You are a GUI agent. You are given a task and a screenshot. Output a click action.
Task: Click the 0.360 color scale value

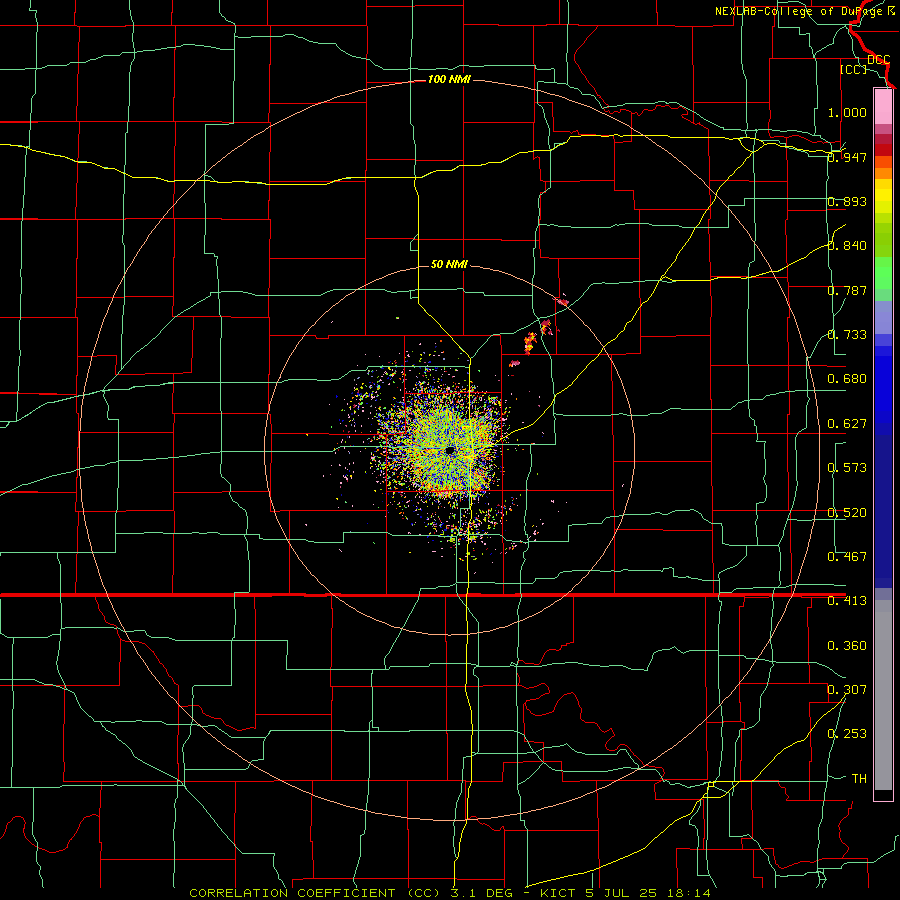coord(847,646)
